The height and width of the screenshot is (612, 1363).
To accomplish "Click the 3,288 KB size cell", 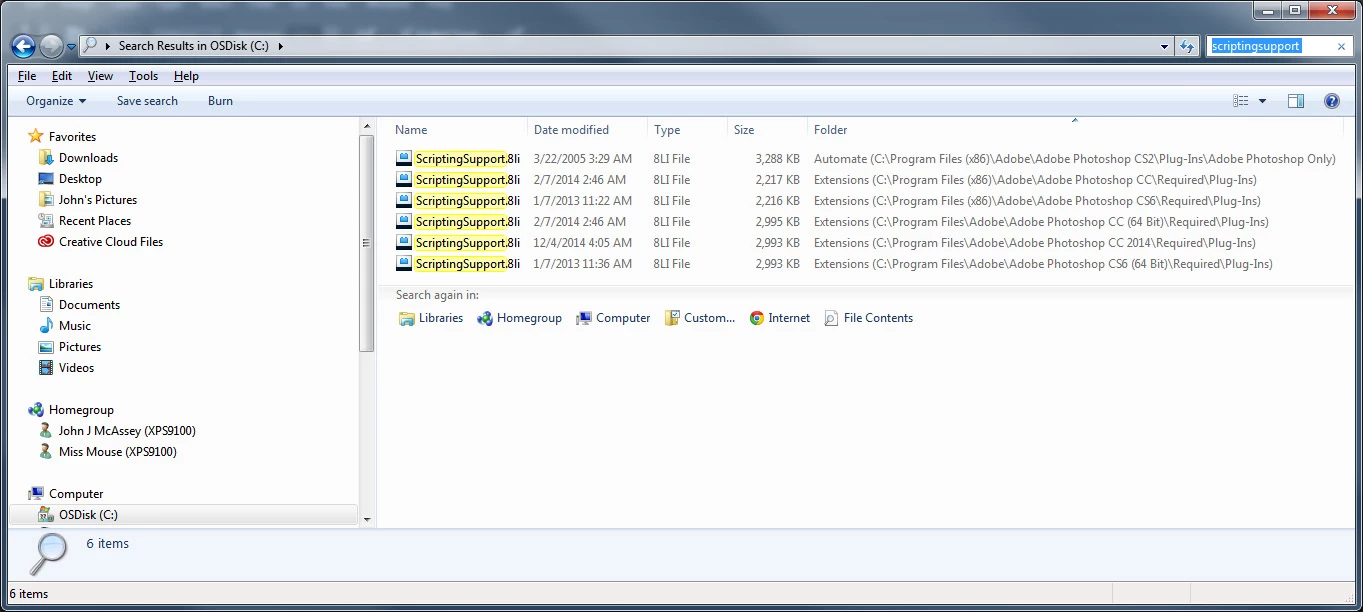I will (x=778, y=159).
